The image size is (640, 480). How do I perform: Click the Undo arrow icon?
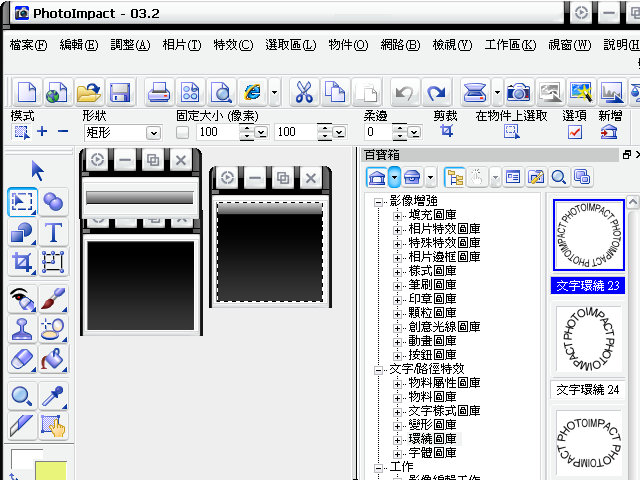coord(404,92)
